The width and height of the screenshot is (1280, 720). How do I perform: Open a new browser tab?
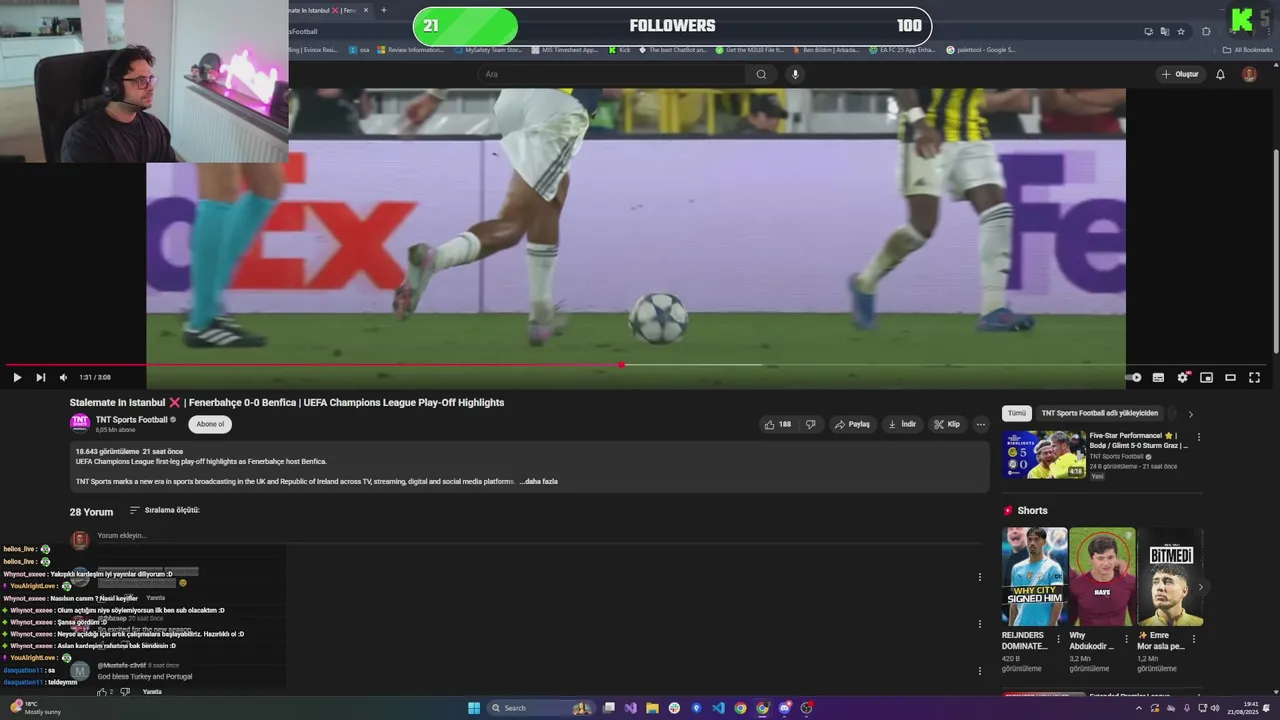pos(383,10)
